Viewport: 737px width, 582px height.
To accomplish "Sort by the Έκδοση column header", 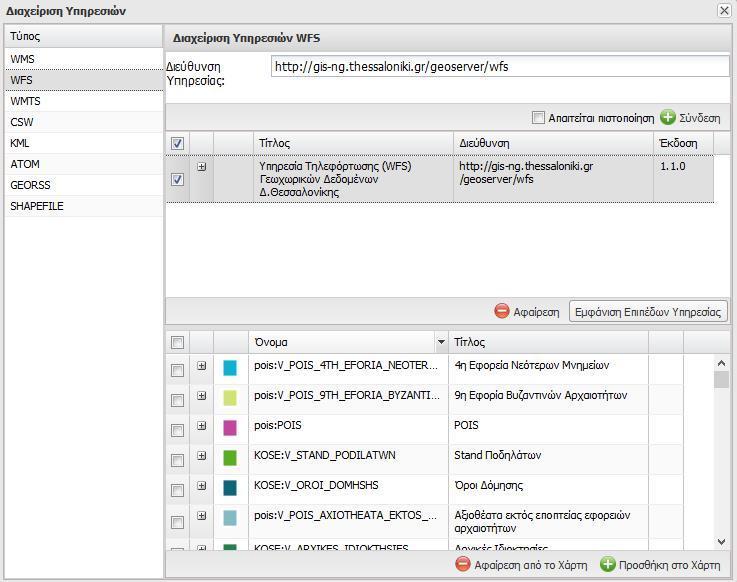I will click(x=683, y=143).
